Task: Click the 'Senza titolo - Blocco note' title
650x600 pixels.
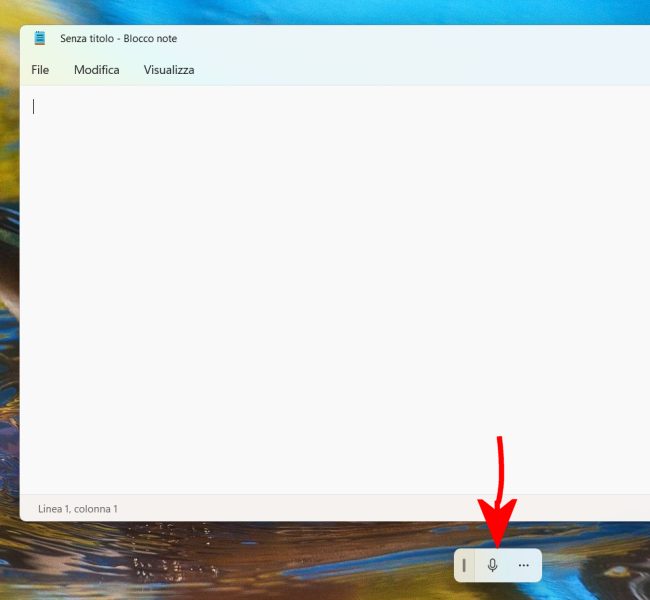Action: click(x=119, y=39)
